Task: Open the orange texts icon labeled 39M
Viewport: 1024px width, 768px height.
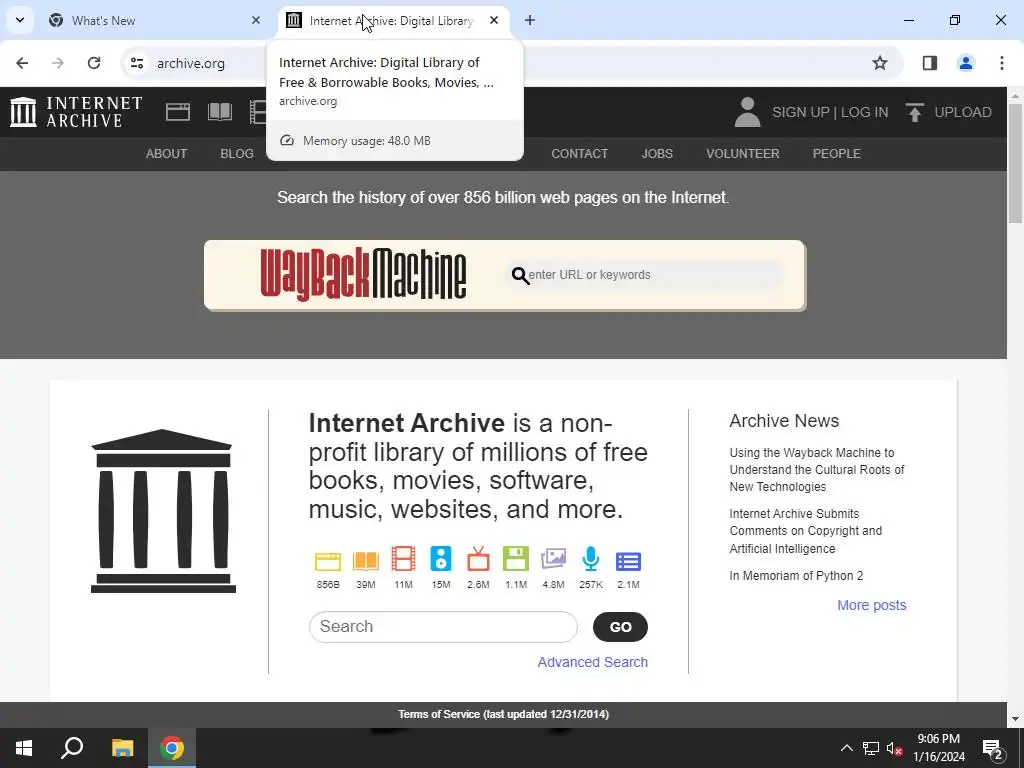Action: [366, 561]
